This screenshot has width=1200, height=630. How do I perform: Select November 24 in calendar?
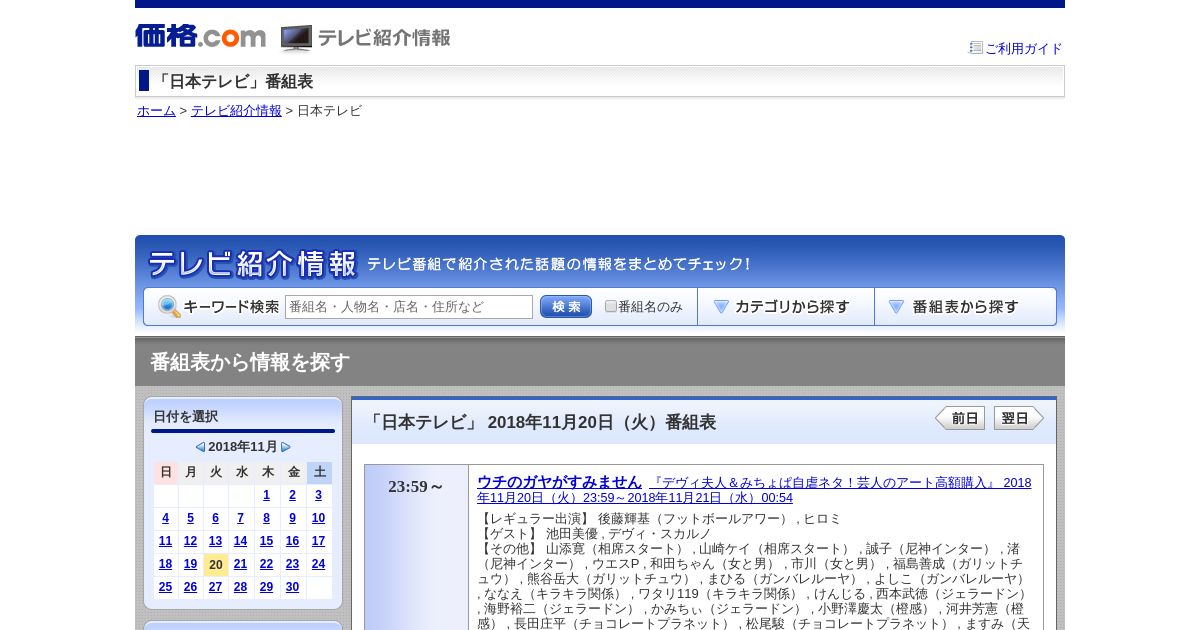319,564
